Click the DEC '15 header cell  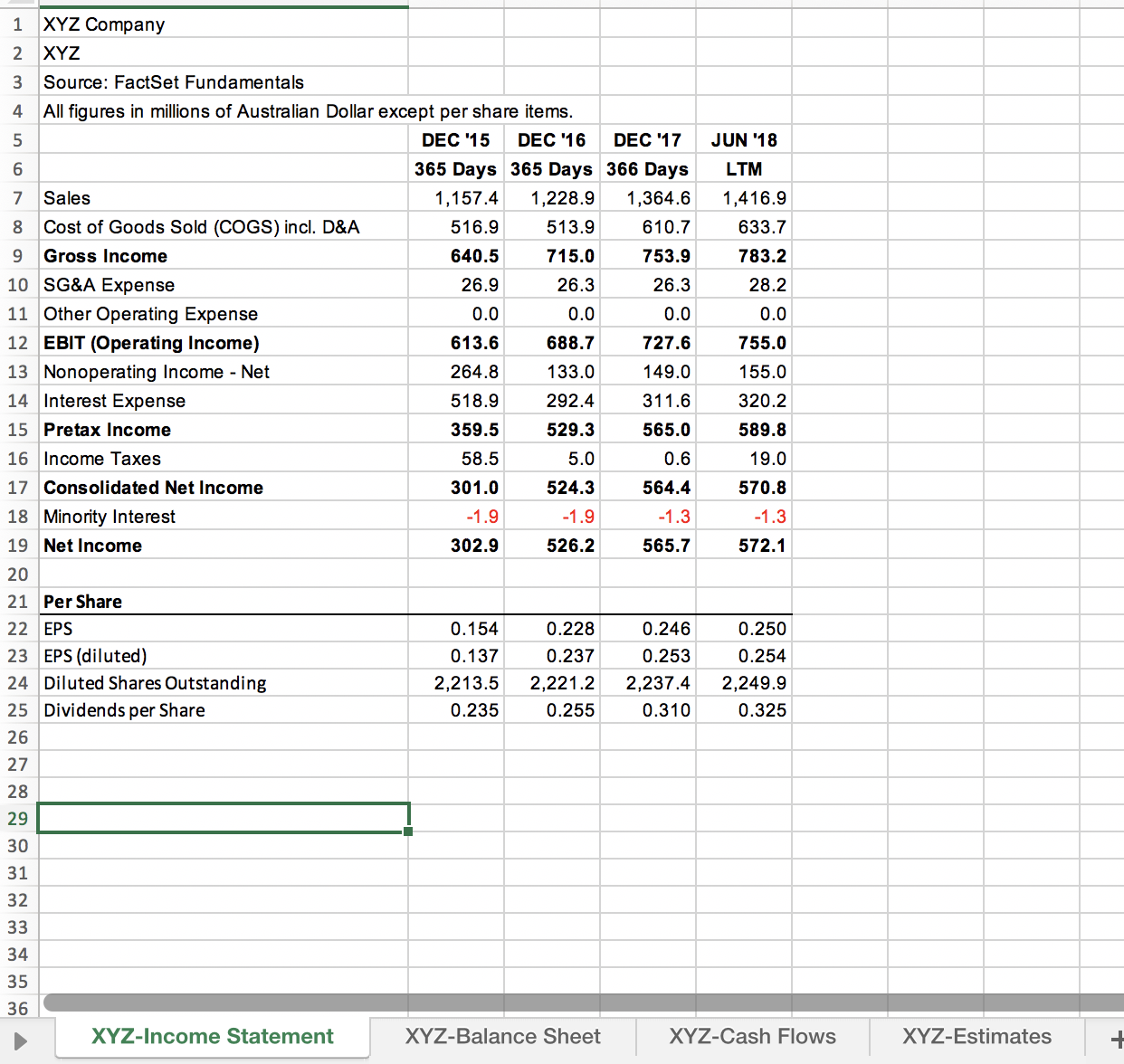[x=455, y=139]
